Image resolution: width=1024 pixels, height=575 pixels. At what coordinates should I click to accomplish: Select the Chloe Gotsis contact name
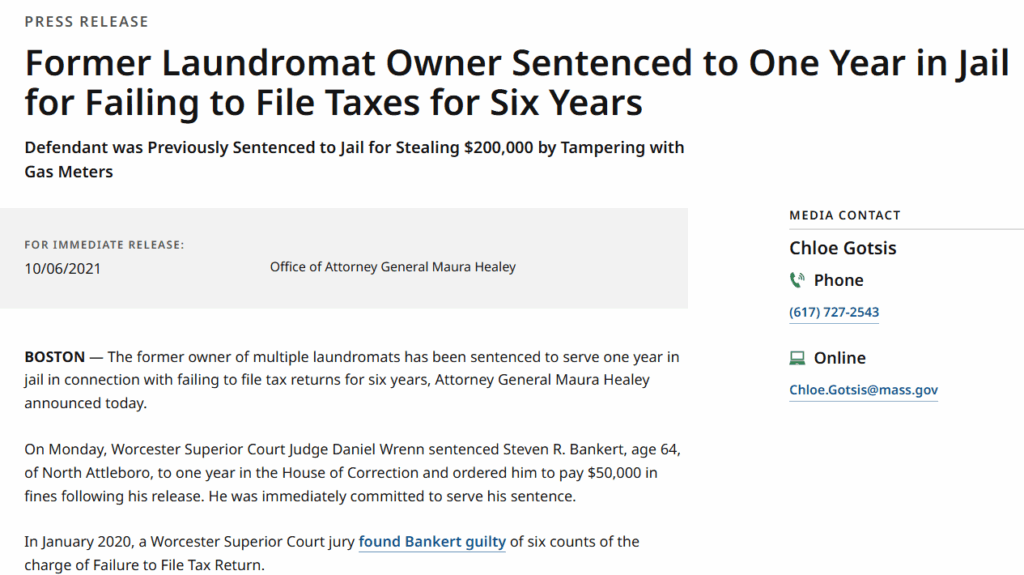[842, 248]
